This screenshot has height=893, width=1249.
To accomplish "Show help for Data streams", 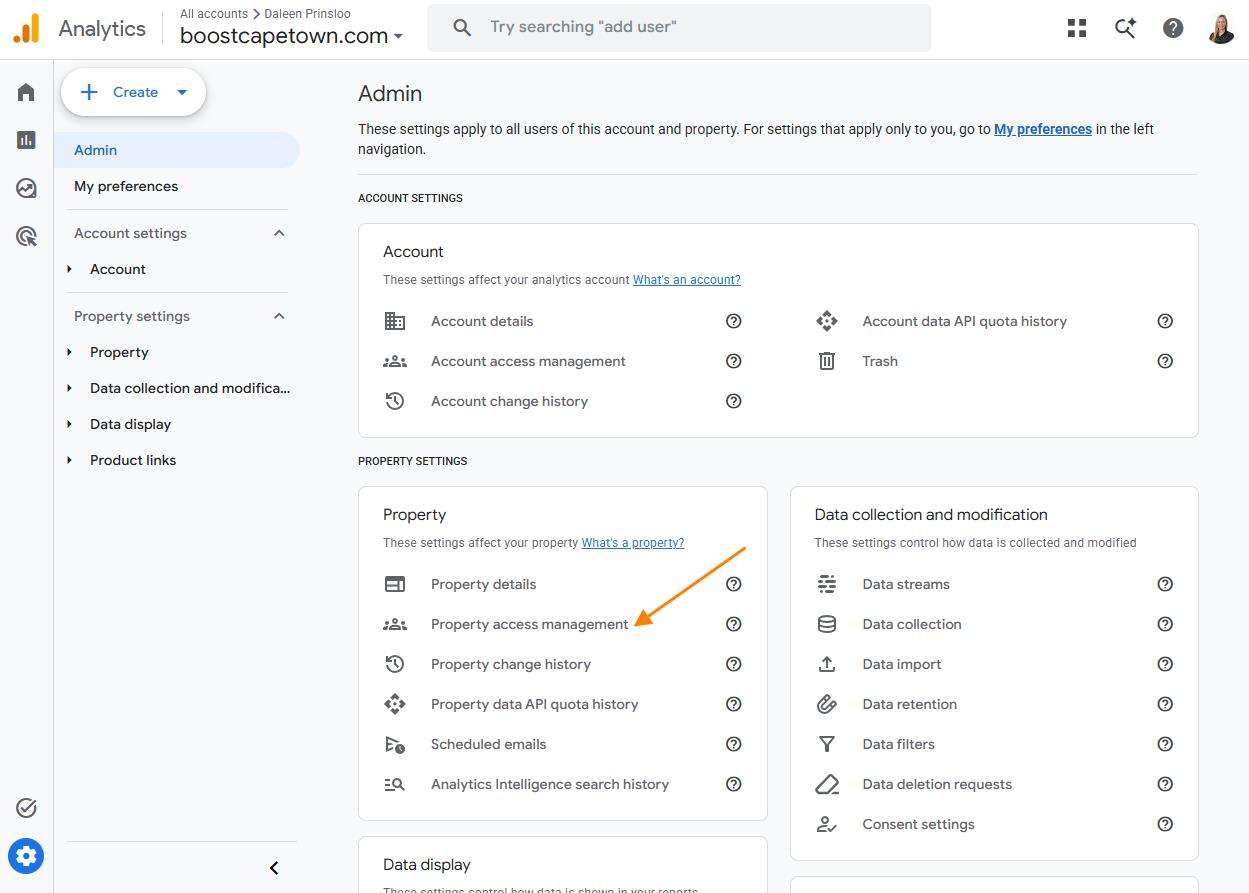I will [1165, 584].
